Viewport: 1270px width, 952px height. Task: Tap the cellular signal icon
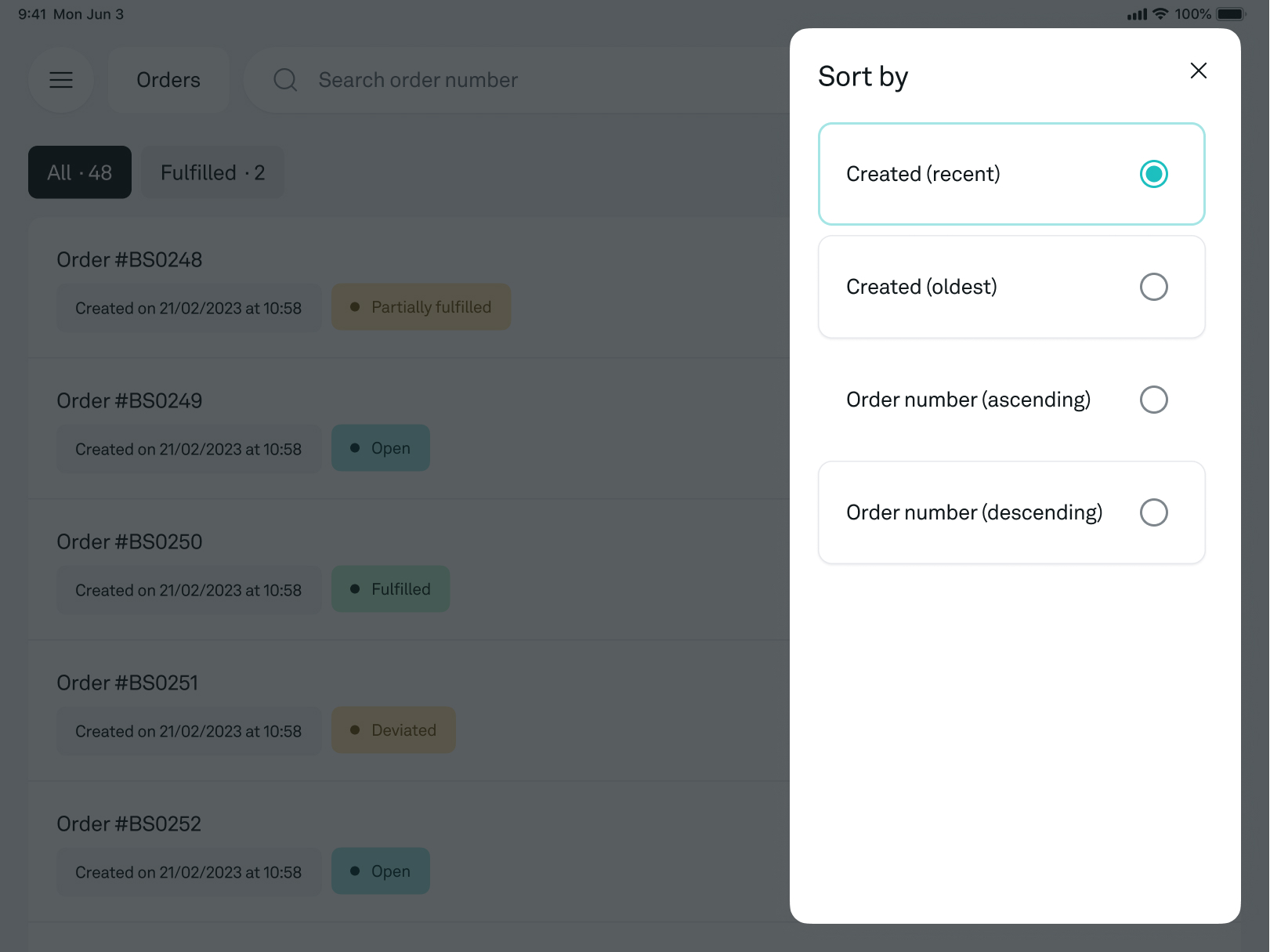click(1137, 14)
